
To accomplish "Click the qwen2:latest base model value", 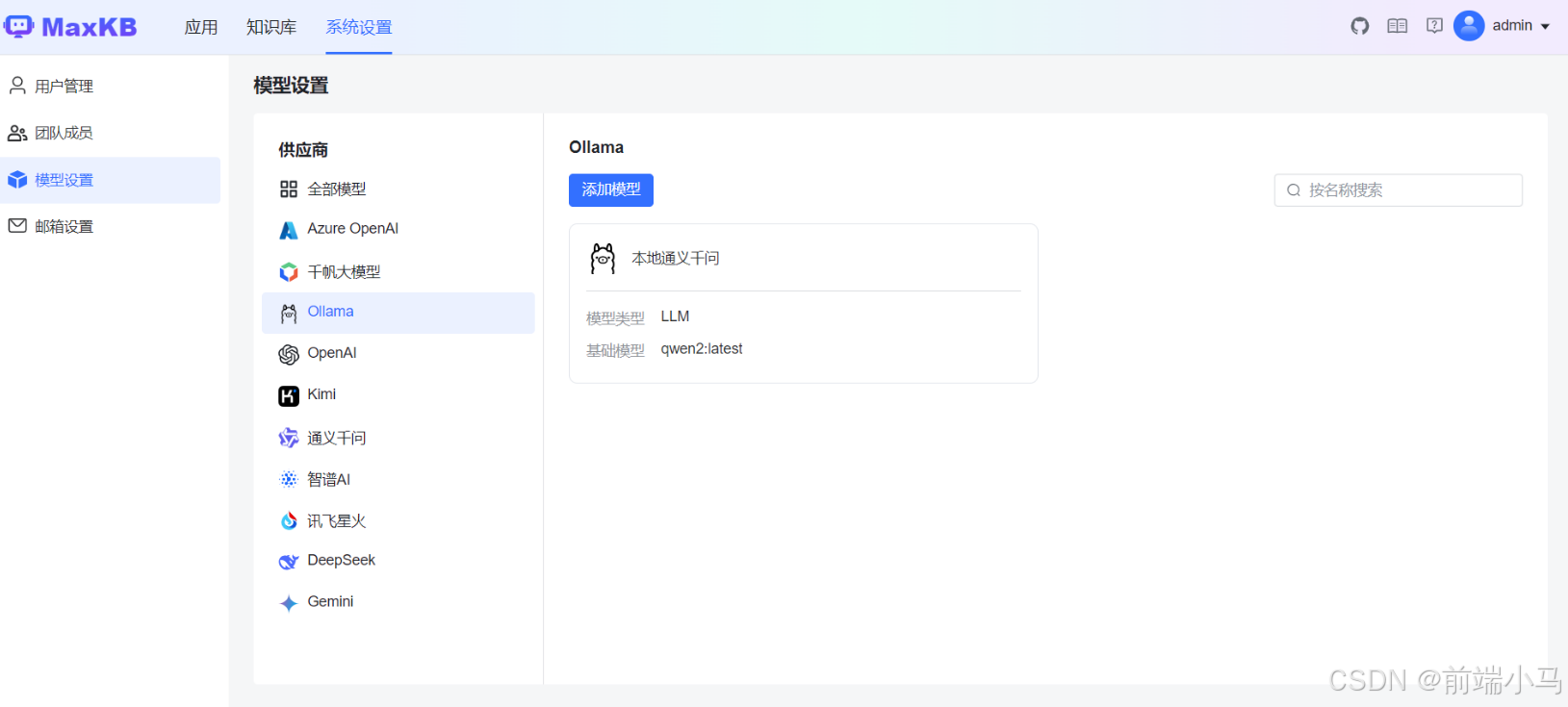I will click(x=702, y=349).
